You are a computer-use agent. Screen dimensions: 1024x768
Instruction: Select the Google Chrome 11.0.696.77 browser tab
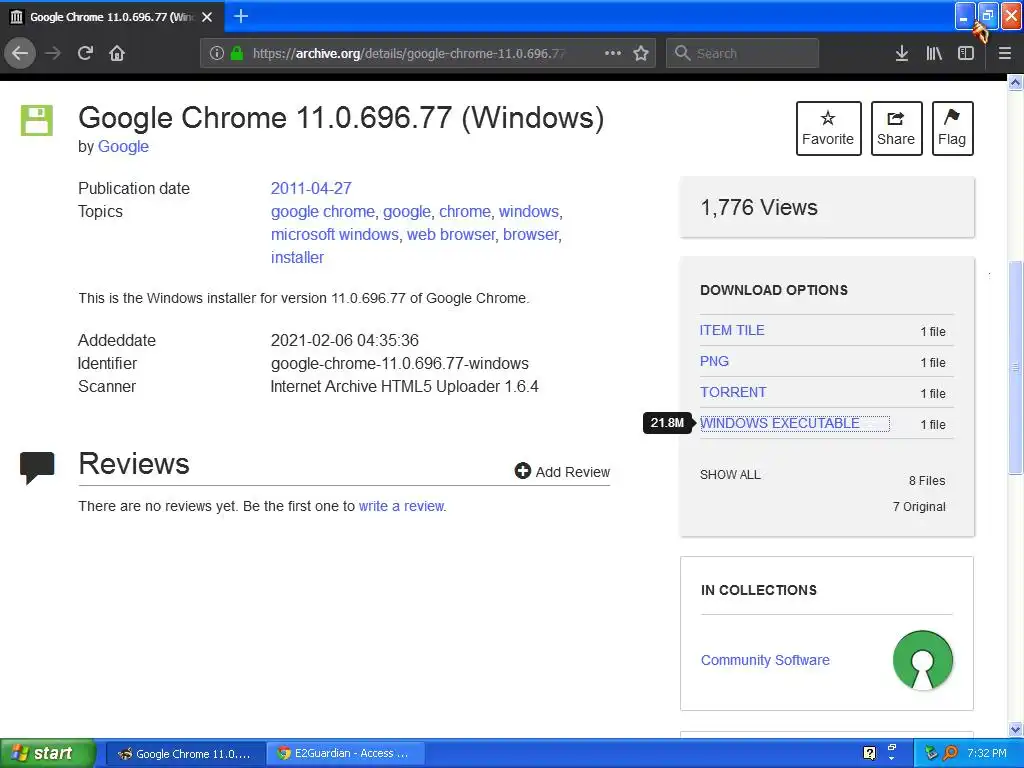(112, 17)
